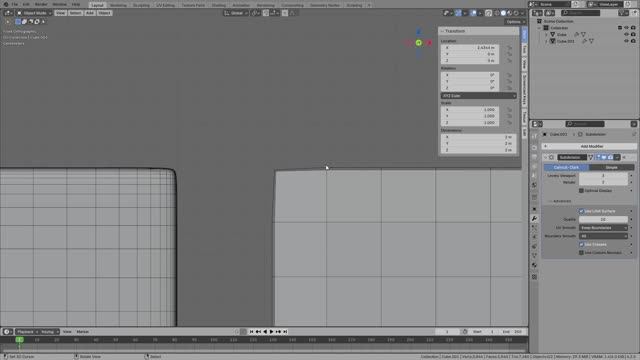Select the Simple subdivision type
The image size is (640, 360).
[x=611, y=167]
